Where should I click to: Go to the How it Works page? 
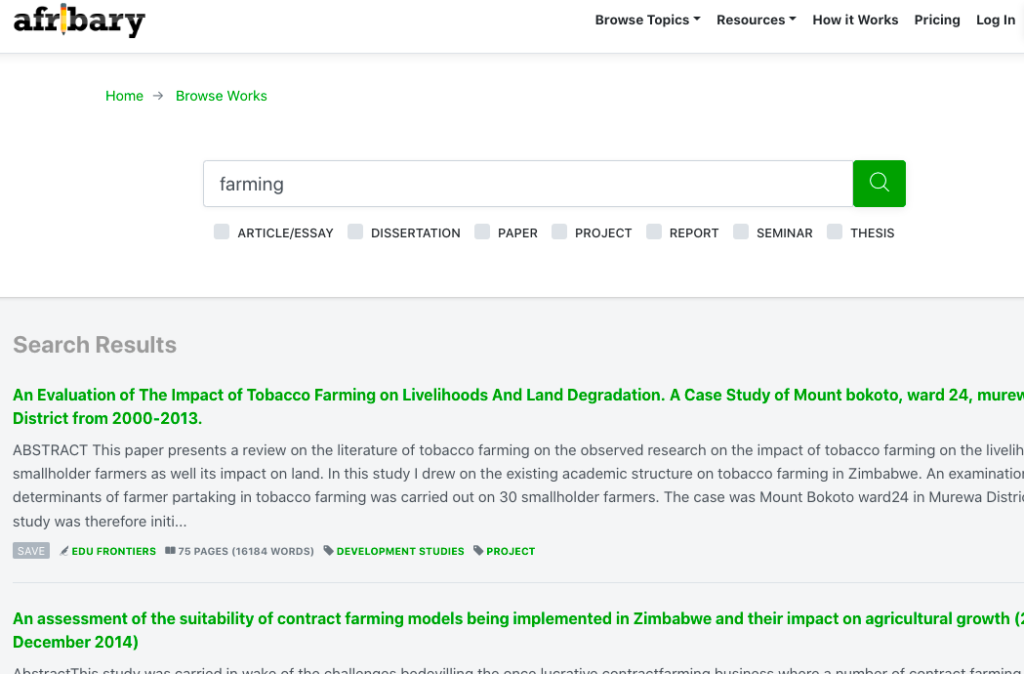click(x=855, y=20)
